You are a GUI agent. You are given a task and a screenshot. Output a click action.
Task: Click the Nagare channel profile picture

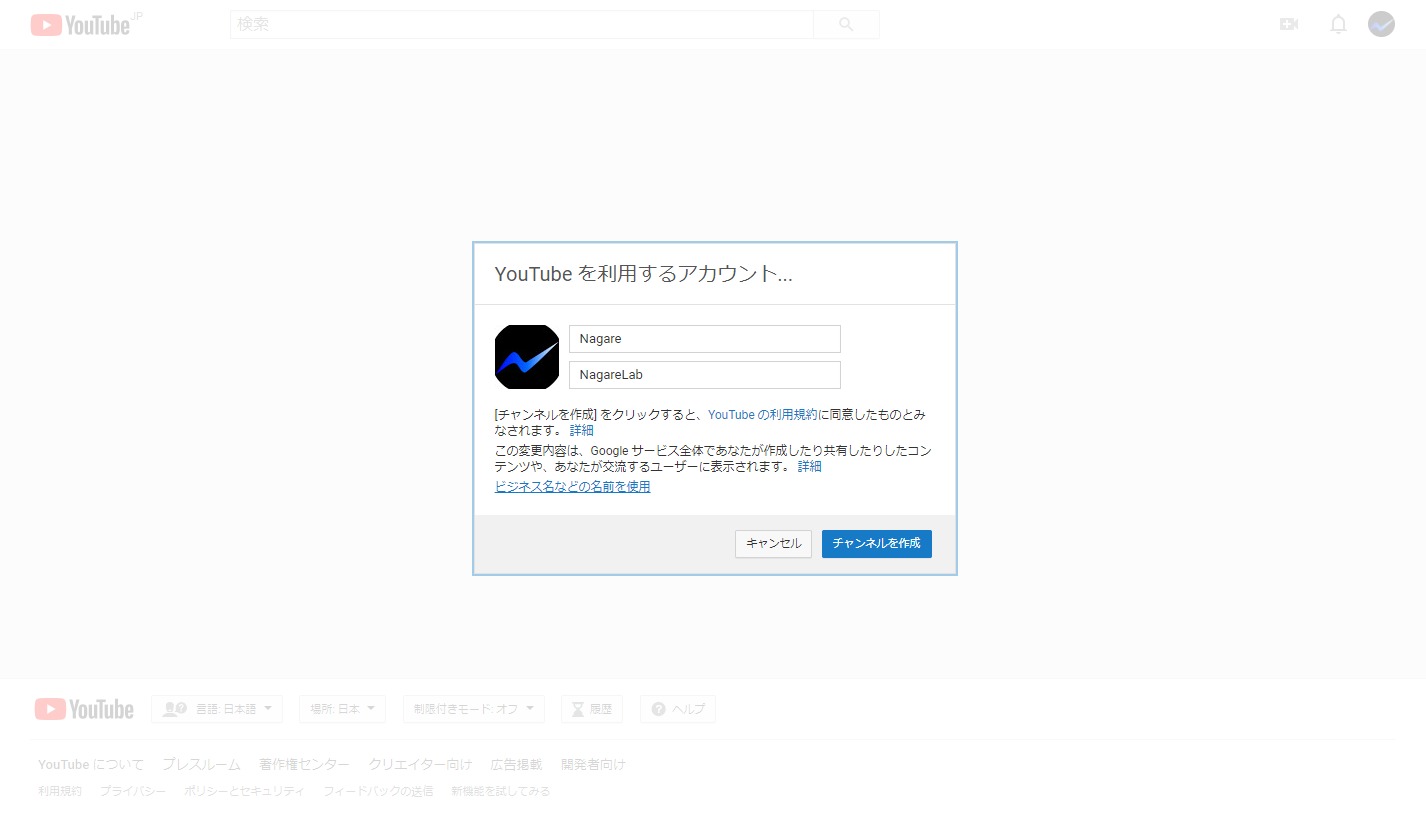(x=527, y=357)
